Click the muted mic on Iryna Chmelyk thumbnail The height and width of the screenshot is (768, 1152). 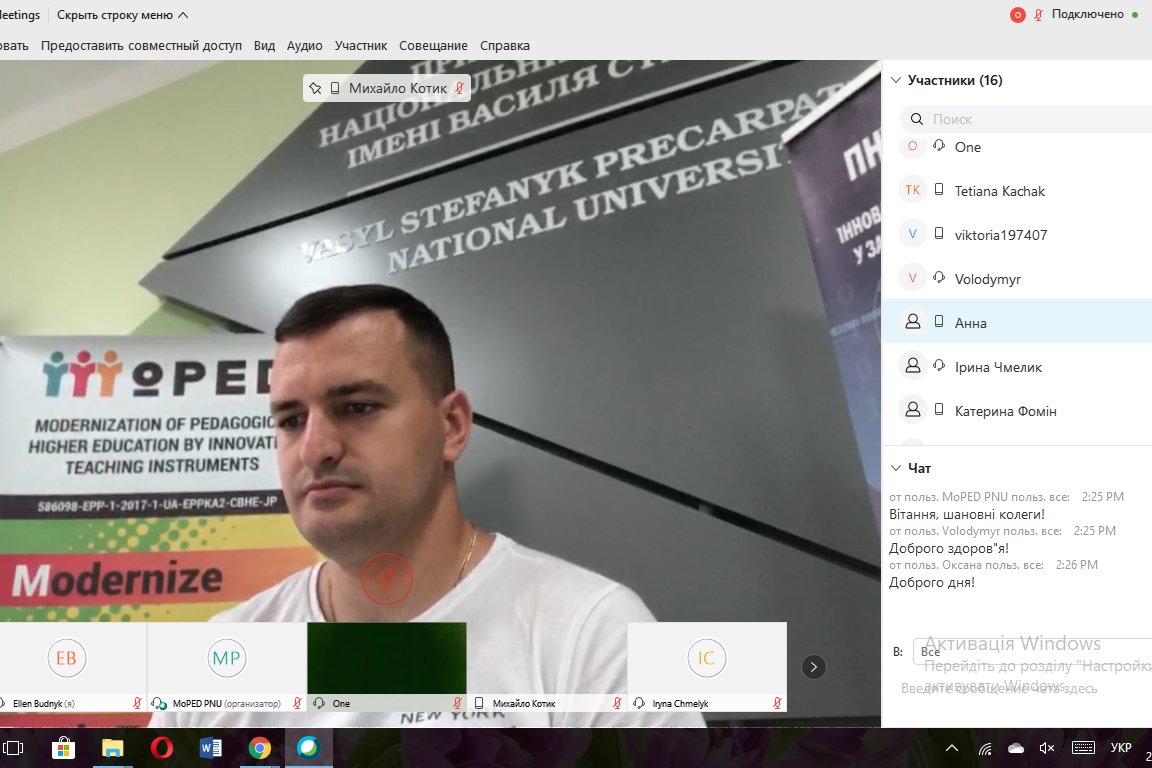point(778,703)
